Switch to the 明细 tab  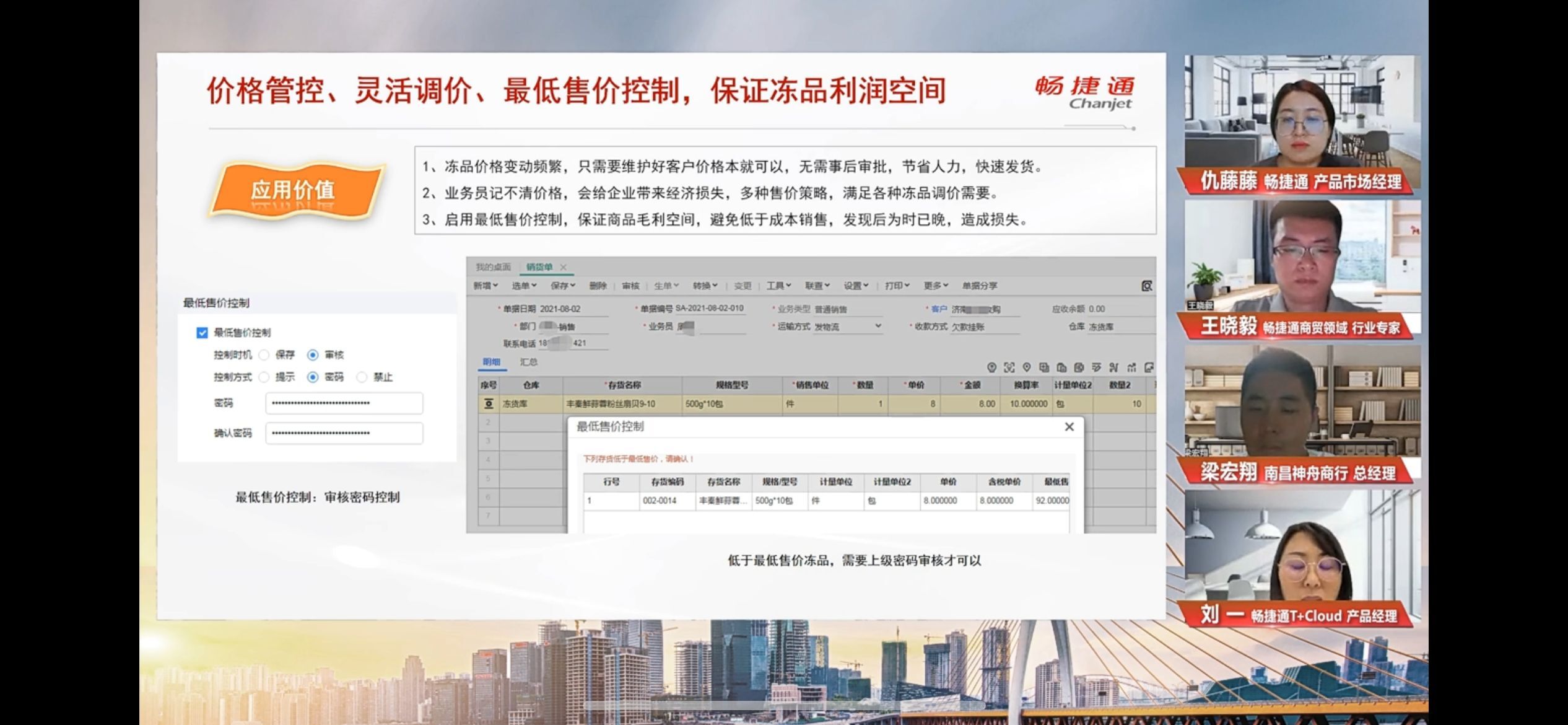click(x=492, y=362)
